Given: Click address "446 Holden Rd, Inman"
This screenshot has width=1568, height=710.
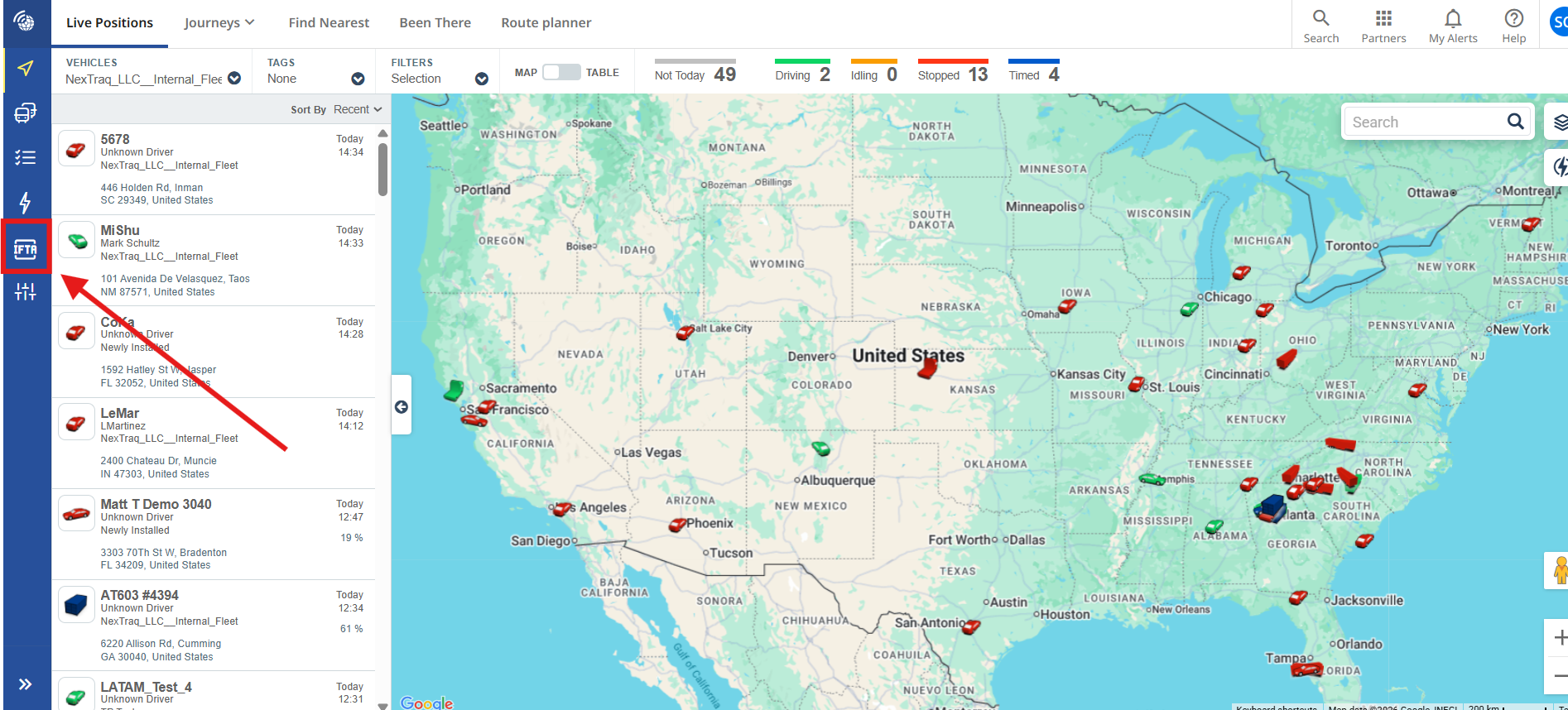Looking at the screenshot, I should pyautogui.click(x=152, y=188).
